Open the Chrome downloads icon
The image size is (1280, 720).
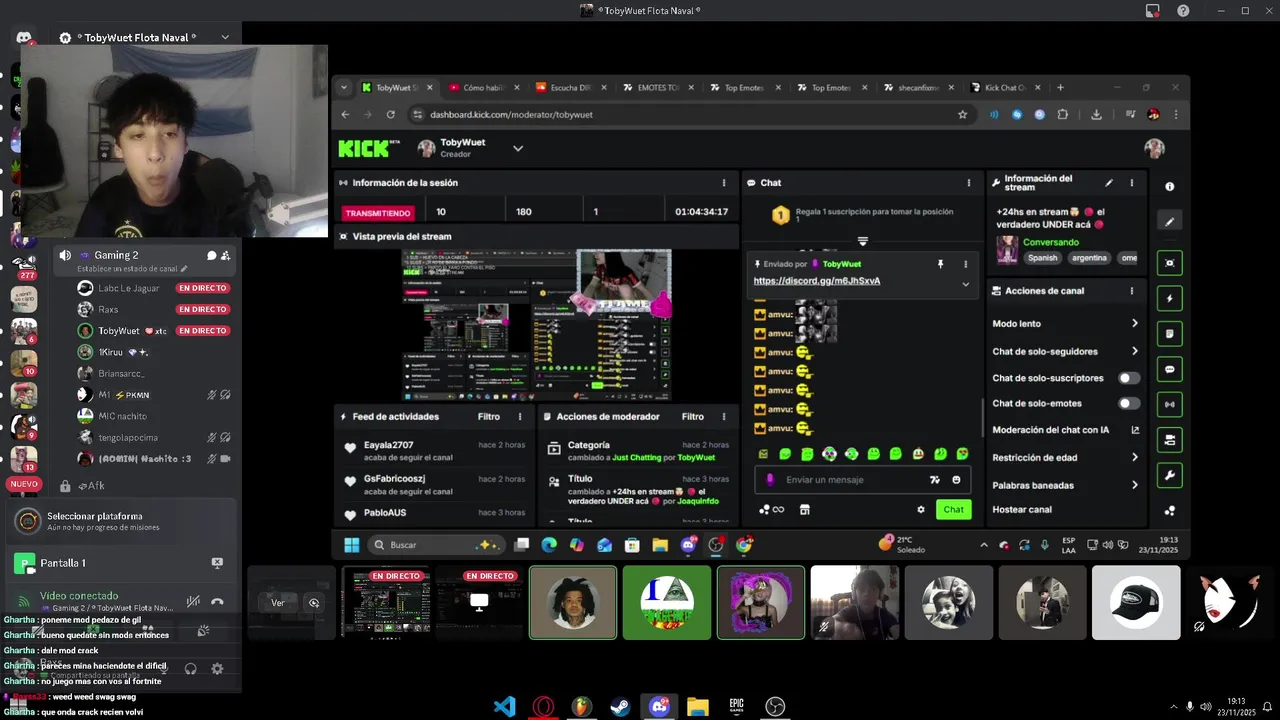[1096, 114]
